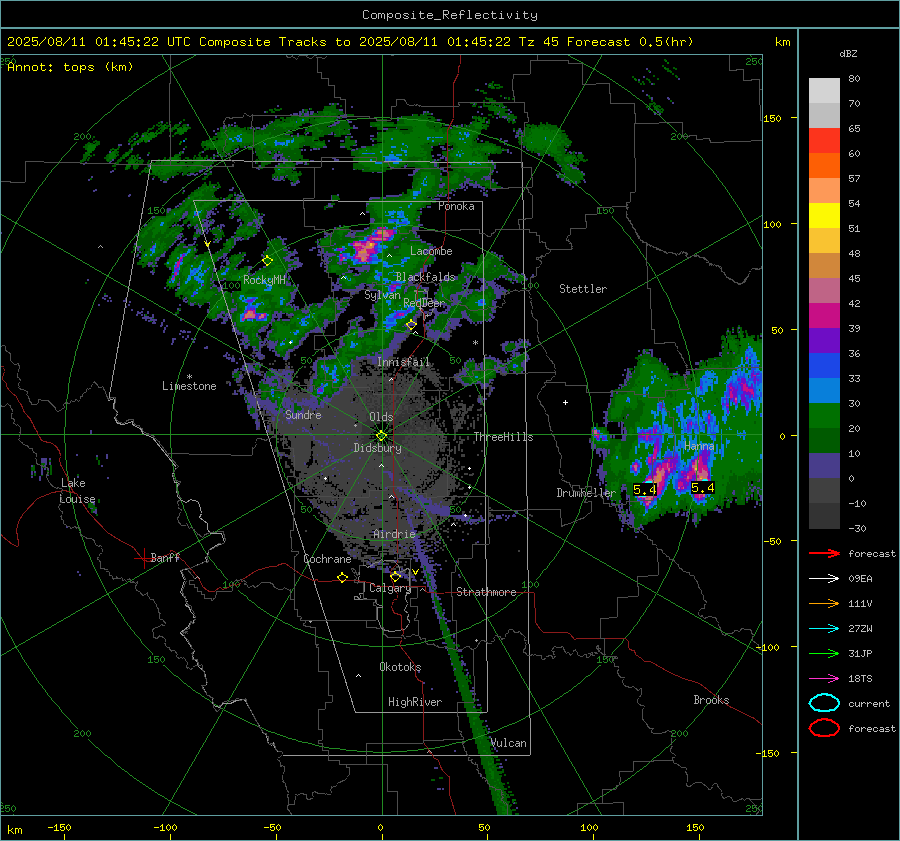
Task: Click the Didsbury town label
Action: click(x=377, y=448)
